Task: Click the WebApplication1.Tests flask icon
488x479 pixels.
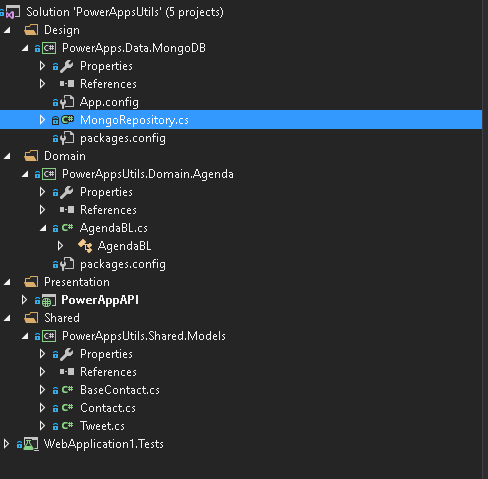Action: 31,444
